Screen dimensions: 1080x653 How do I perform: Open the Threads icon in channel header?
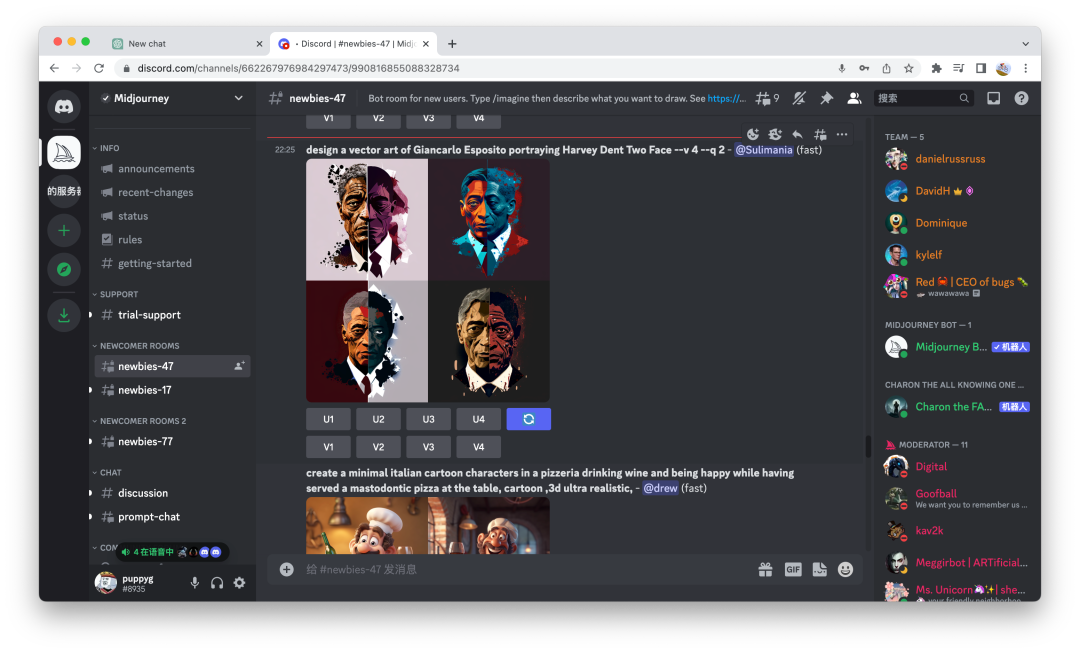coord(767,98)
